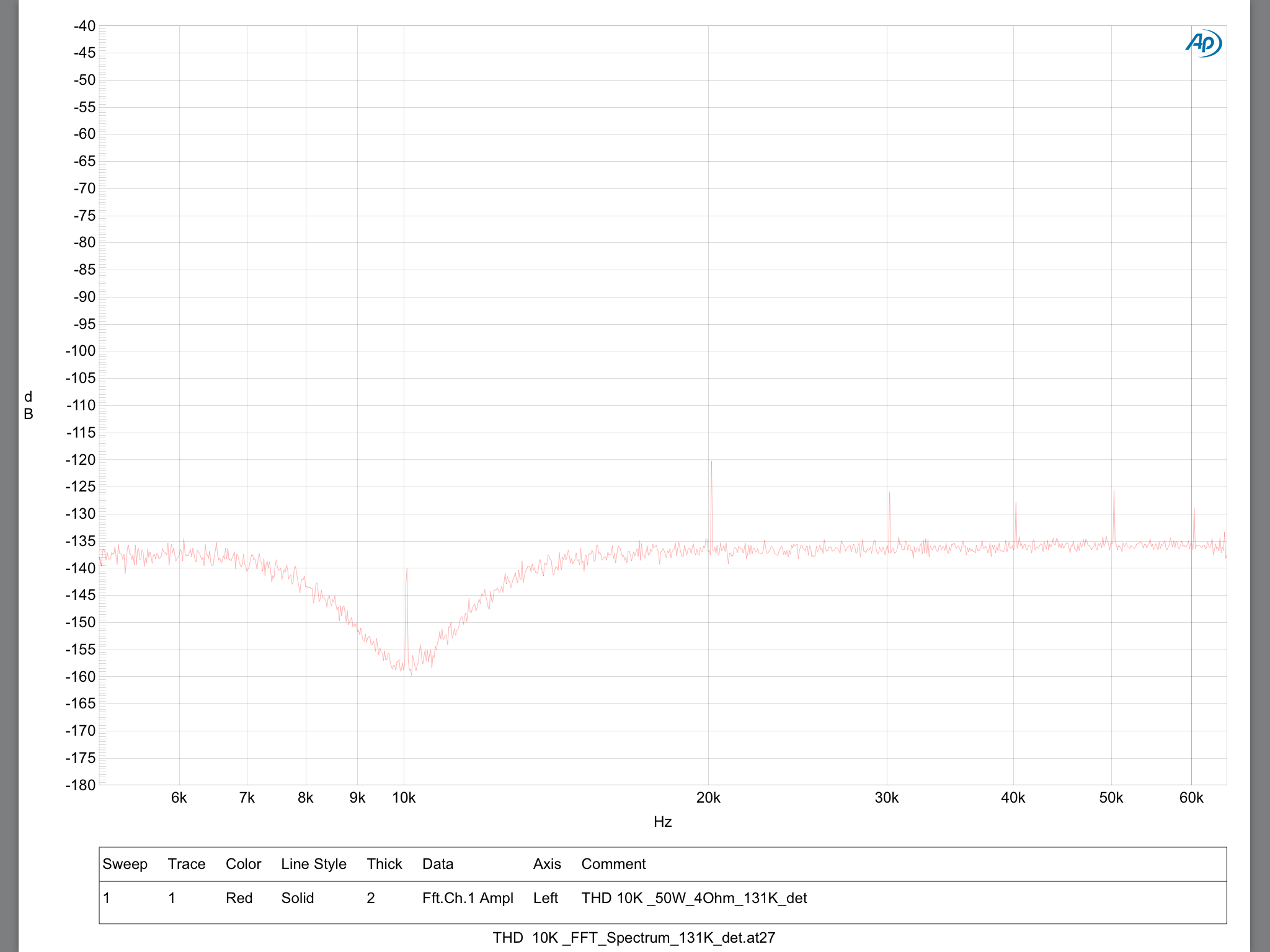This screenshot has height=952, width=1270.
Task: Click the Left axis cell in legend
Action: point(545,898)
